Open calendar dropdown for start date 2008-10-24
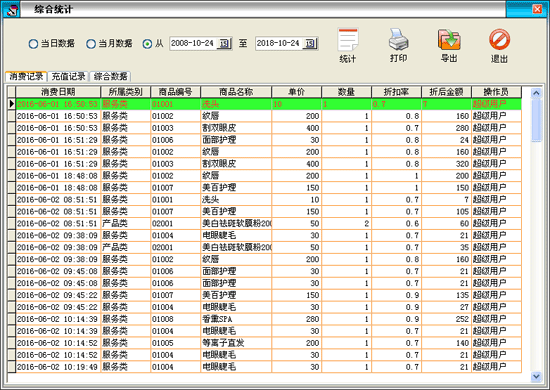The width and height of the screenshot is (550, 390). [x=224, y=43]
